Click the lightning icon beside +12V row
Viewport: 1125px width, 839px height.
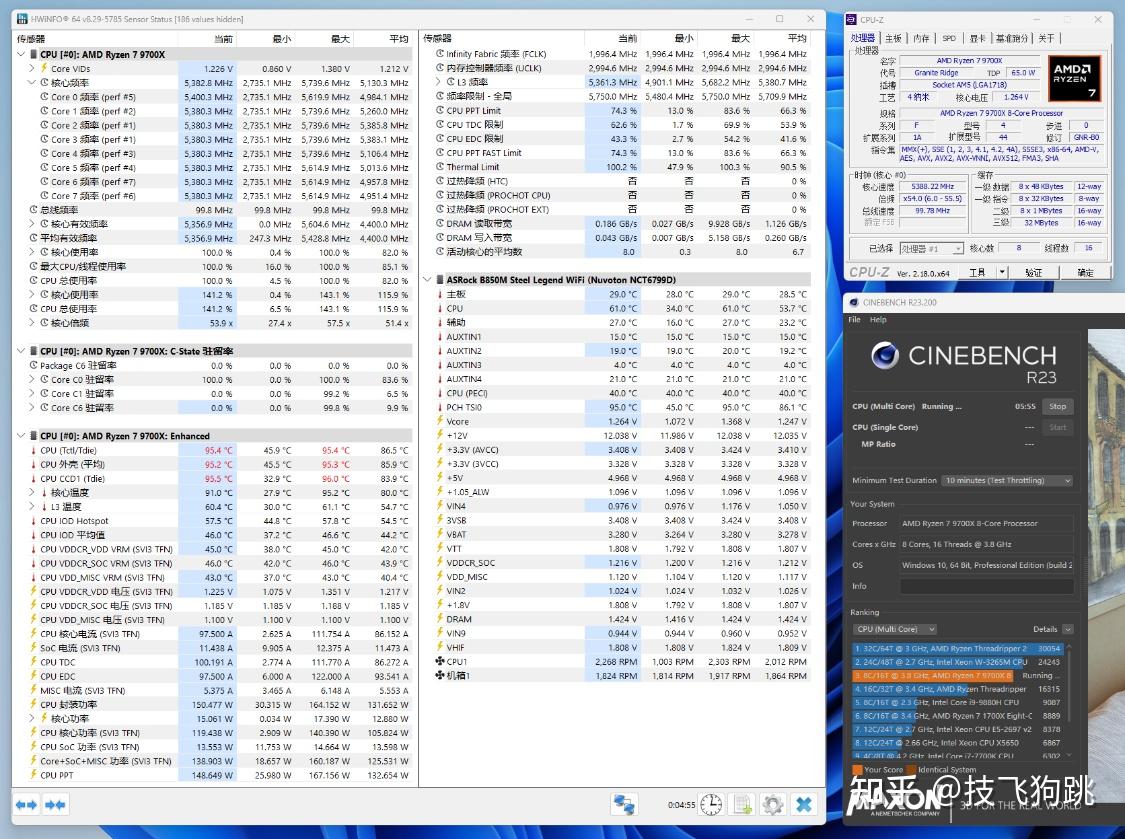[x=440, y=436]
